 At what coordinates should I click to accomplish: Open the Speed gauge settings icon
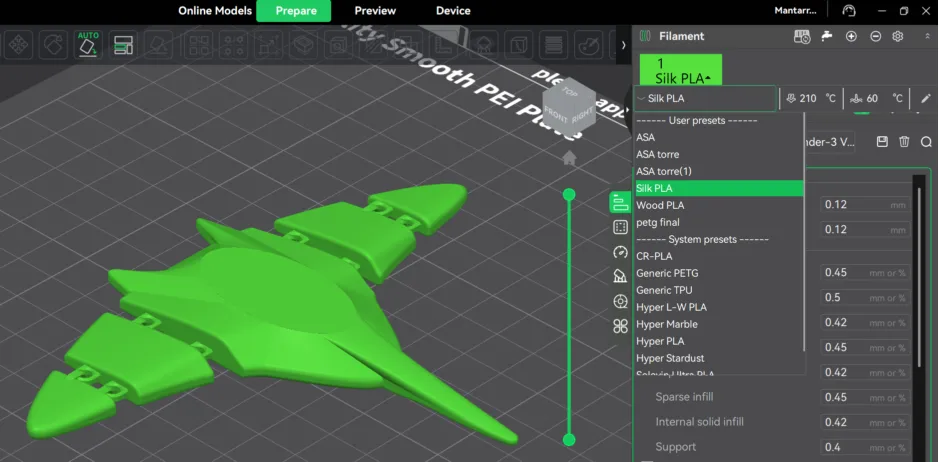pyautogui.click(x=620, y=252)
